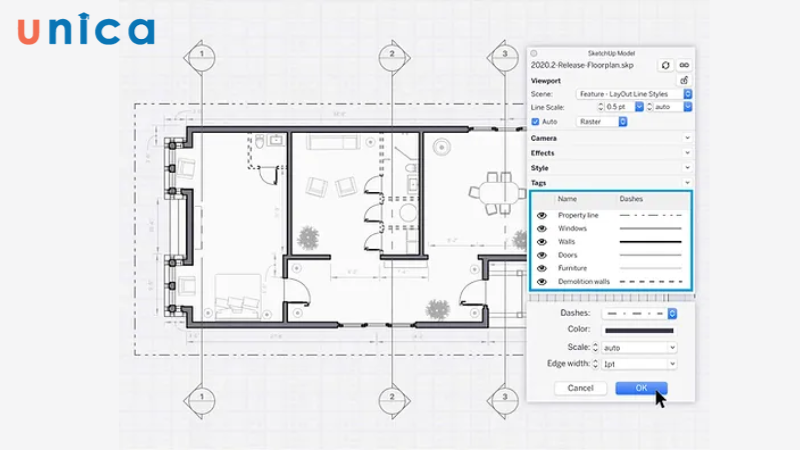Expand the Camera section
The image size is (800, 450).
click(x=687, y=138)
